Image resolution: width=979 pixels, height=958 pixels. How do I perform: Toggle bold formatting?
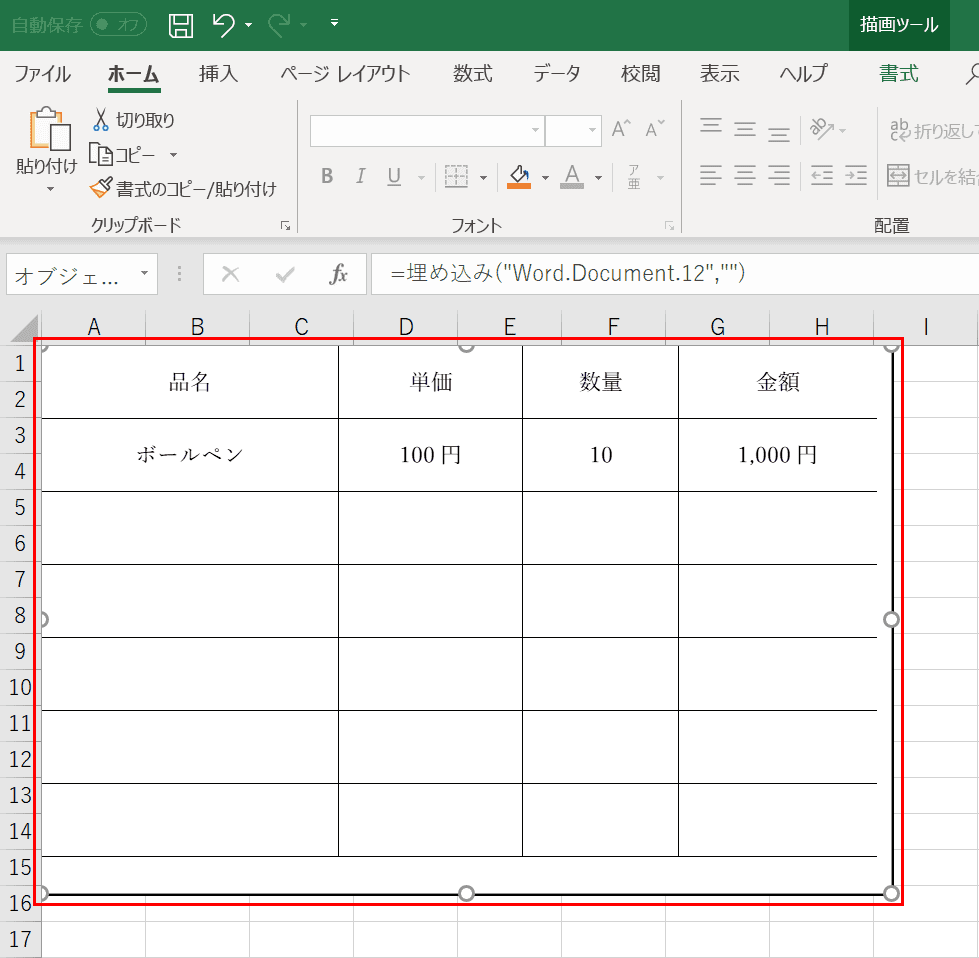(x=327, y=177)
